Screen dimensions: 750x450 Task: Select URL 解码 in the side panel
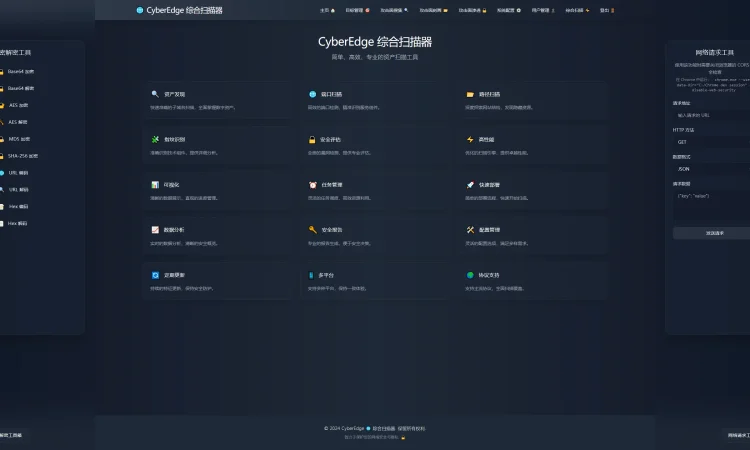tap(18, 190)
